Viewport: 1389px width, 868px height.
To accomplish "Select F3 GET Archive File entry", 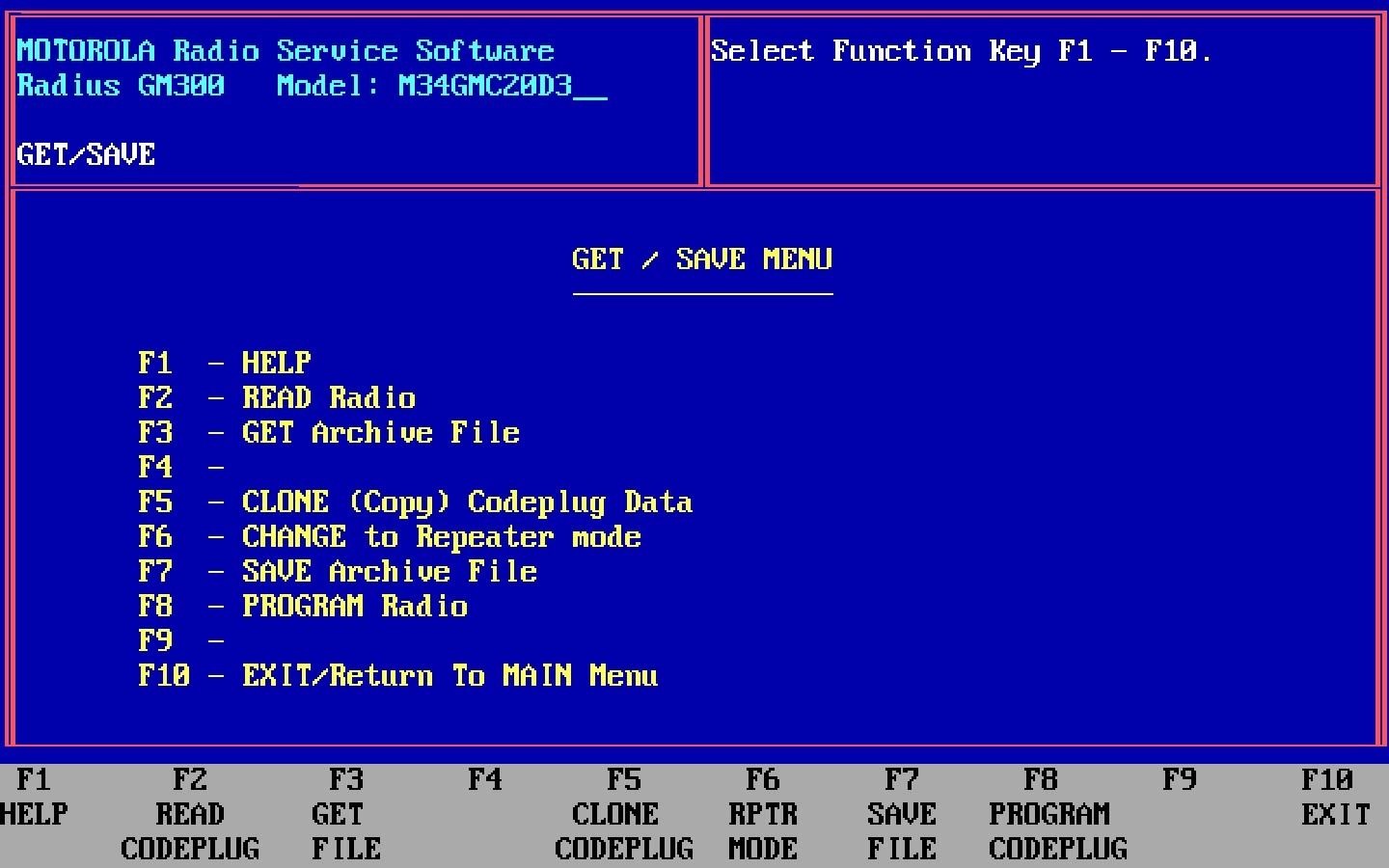I will click(329, 432).
